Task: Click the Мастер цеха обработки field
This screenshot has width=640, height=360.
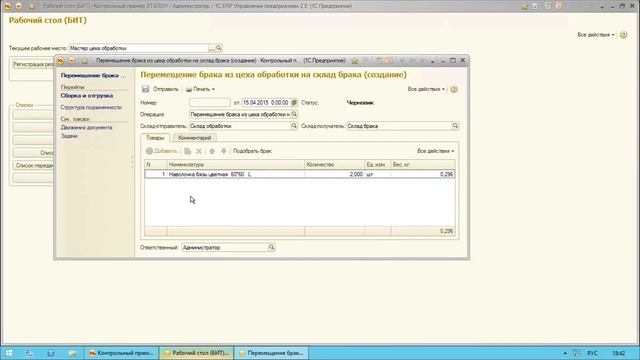Action: point(138,48)
